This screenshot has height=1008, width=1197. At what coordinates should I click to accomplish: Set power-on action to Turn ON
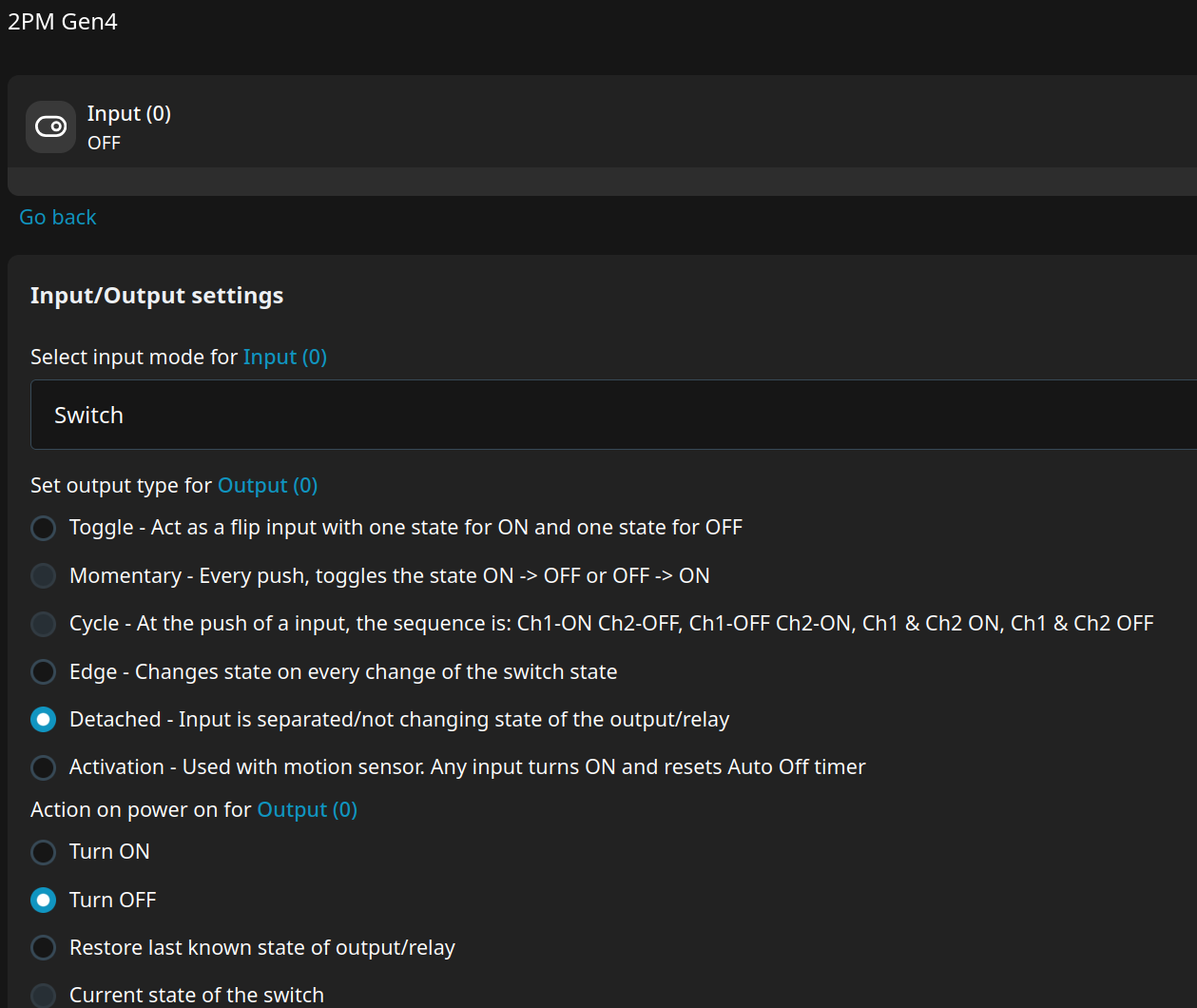44,852
